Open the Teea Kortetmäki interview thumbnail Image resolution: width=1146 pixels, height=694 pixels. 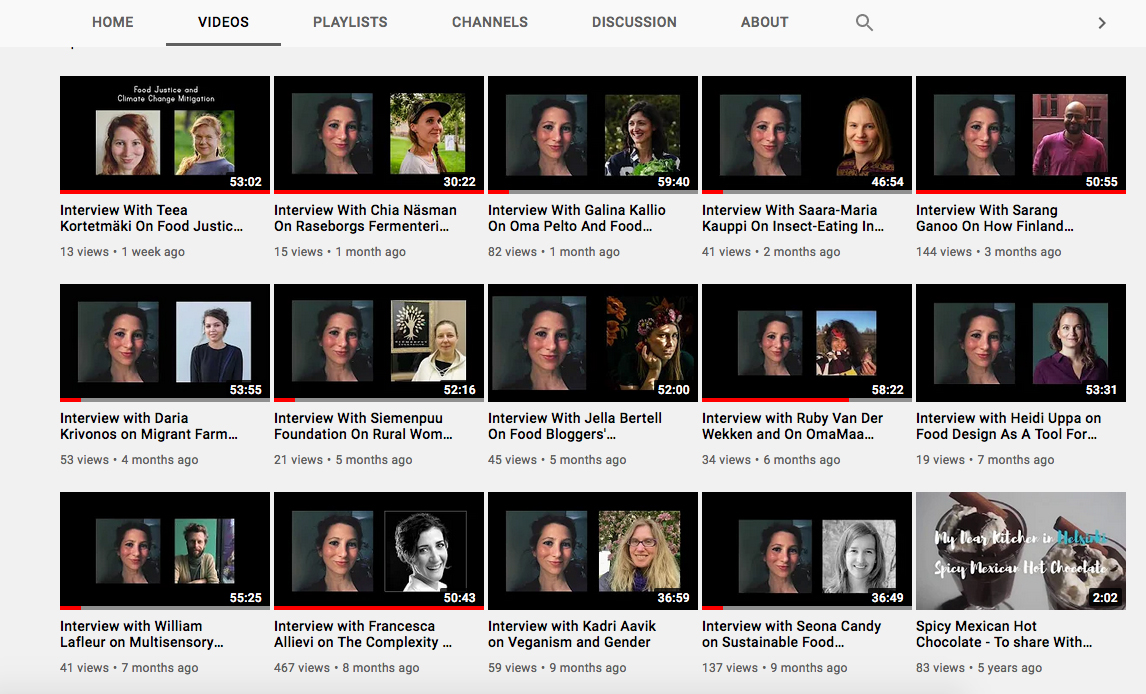pyautogui.click(x=165, y=134)
